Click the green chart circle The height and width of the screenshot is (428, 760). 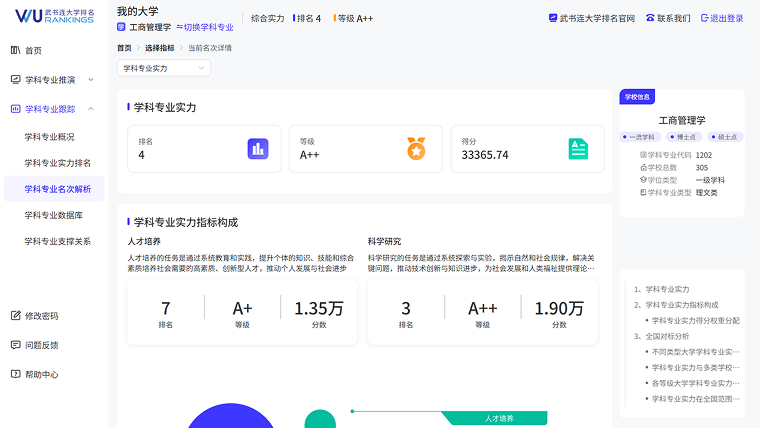[x=320, y=419]
